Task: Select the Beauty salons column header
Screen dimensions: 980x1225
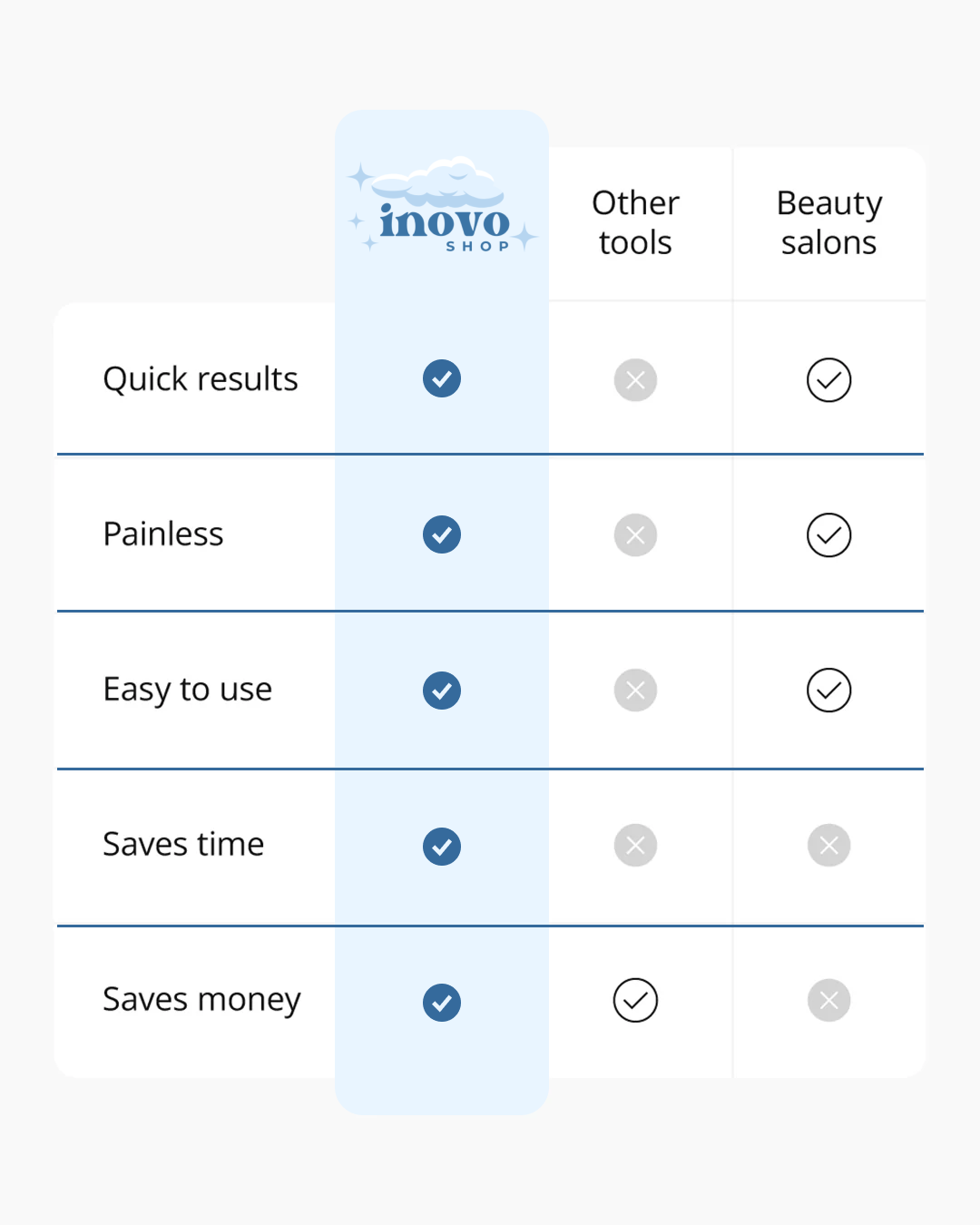Action: click(829, 222)
